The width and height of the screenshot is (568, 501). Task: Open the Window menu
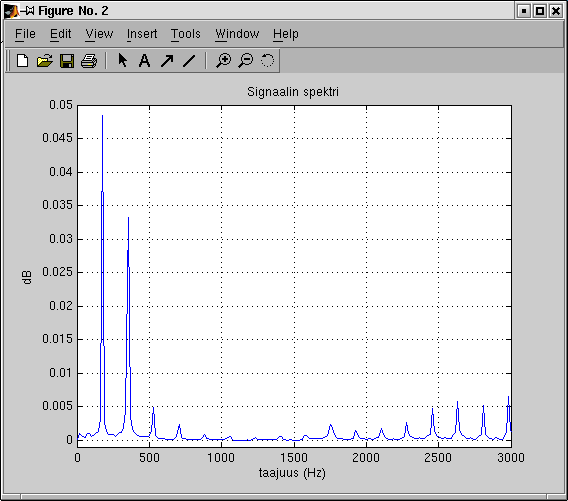tap(237, 34)
